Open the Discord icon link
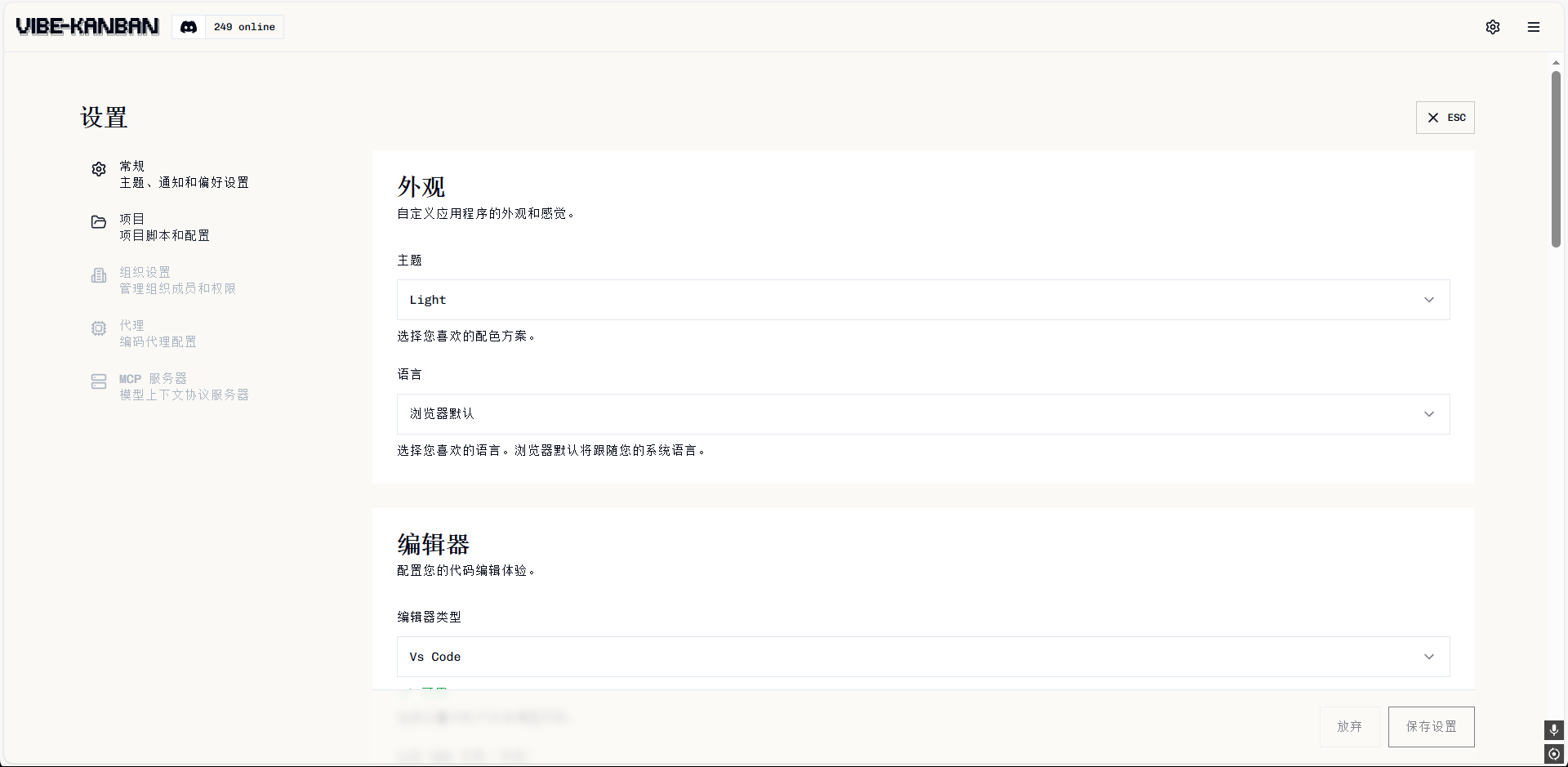The width and height of the screenshot is (1568, 767). (x=189, y=27)
